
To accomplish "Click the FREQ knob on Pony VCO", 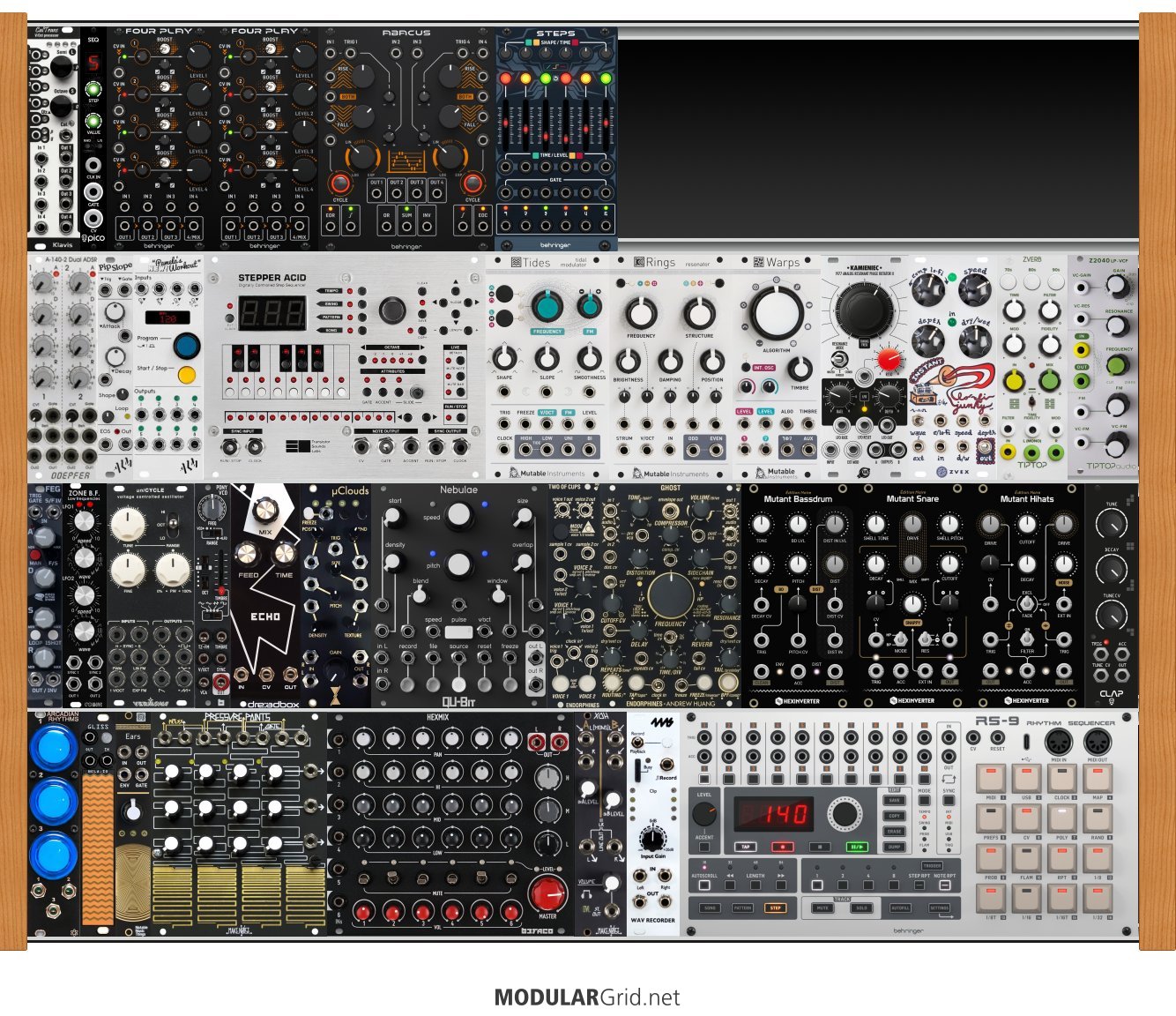I will pyautogui.click(x=212, y=508).
